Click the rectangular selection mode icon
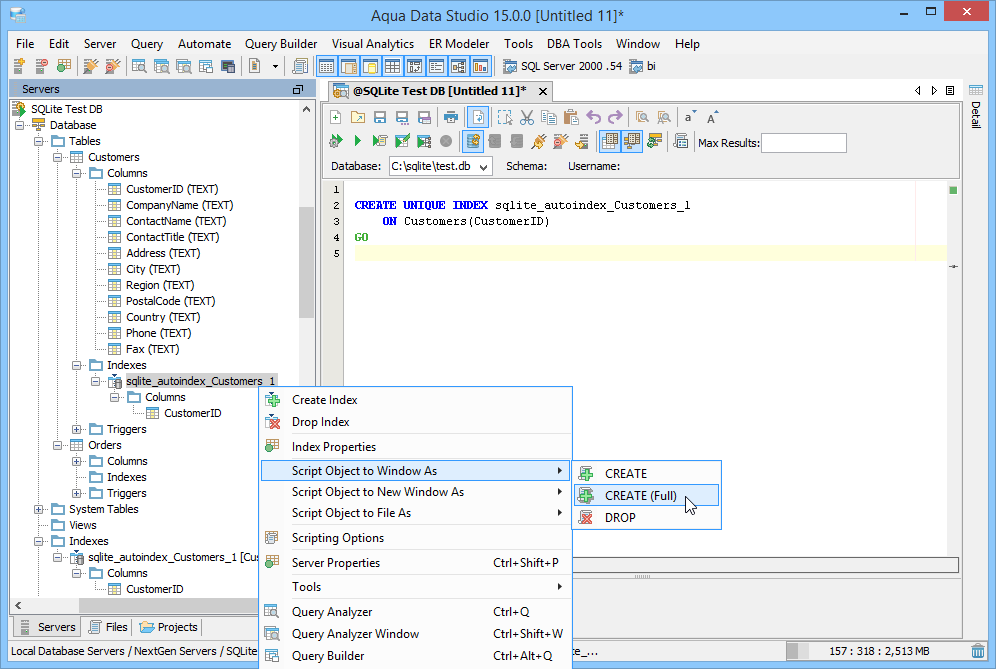996x669 pixels. click(505, 118)
